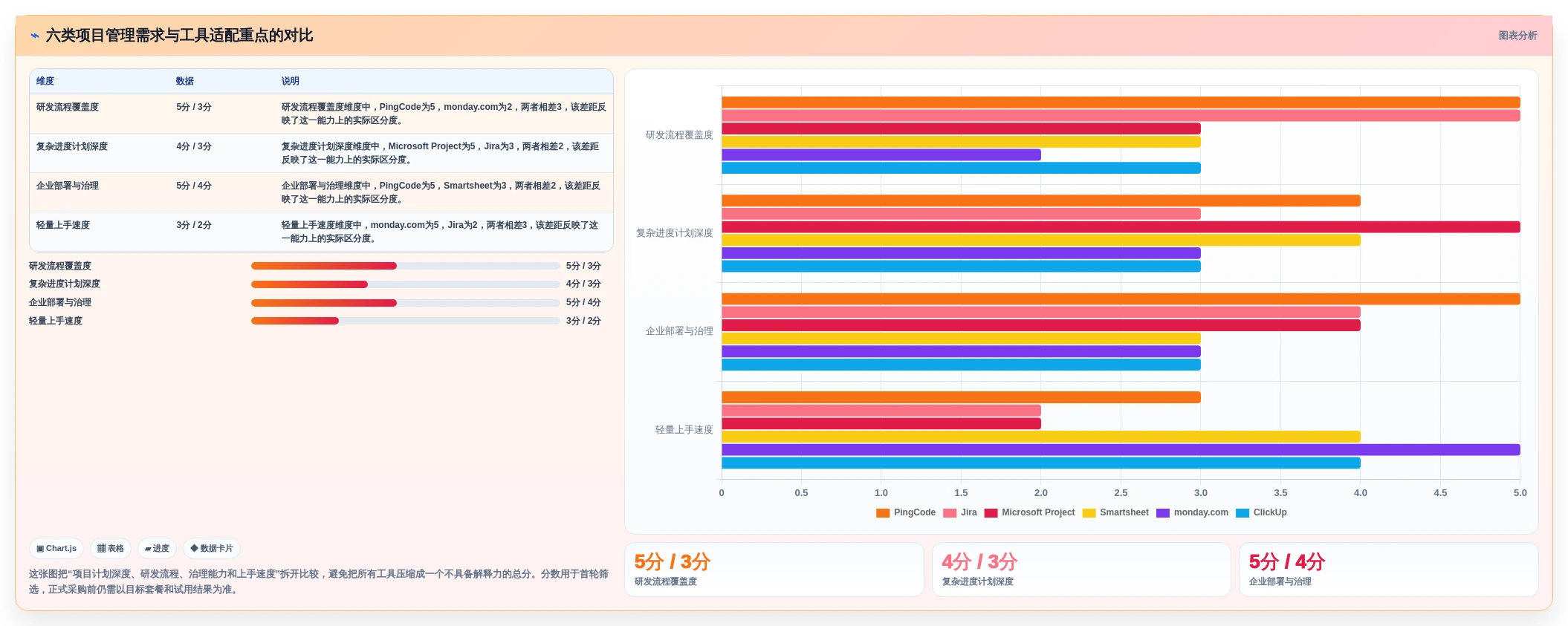The width and height of the screenshot is (1568, 626).
Task: Click the 复杂进度计划深度 progress bar
Action: pyautogui.click(x=406, y=284)
